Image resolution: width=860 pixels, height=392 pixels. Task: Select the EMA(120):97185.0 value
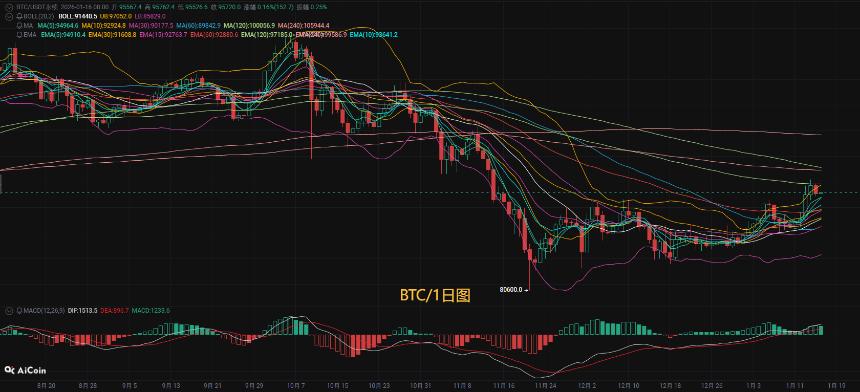click(267, 35)
